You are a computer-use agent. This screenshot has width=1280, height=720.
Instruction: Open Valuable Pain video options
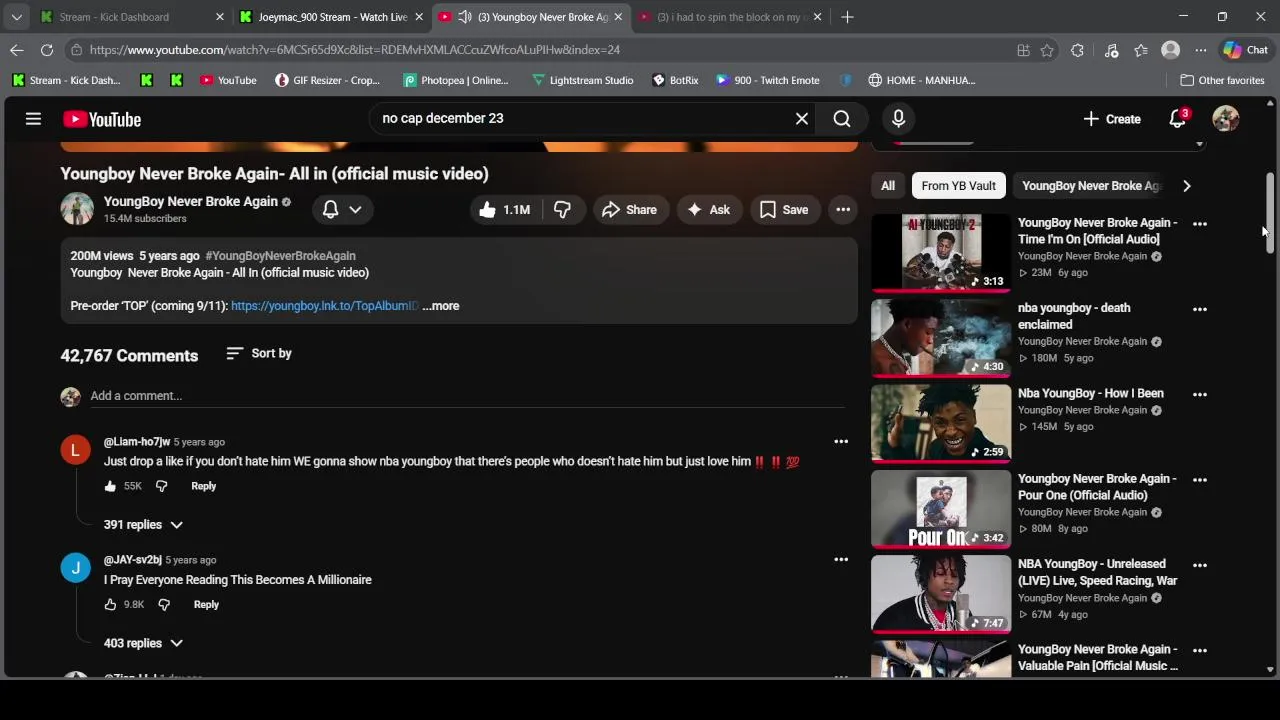[1200, 650]
